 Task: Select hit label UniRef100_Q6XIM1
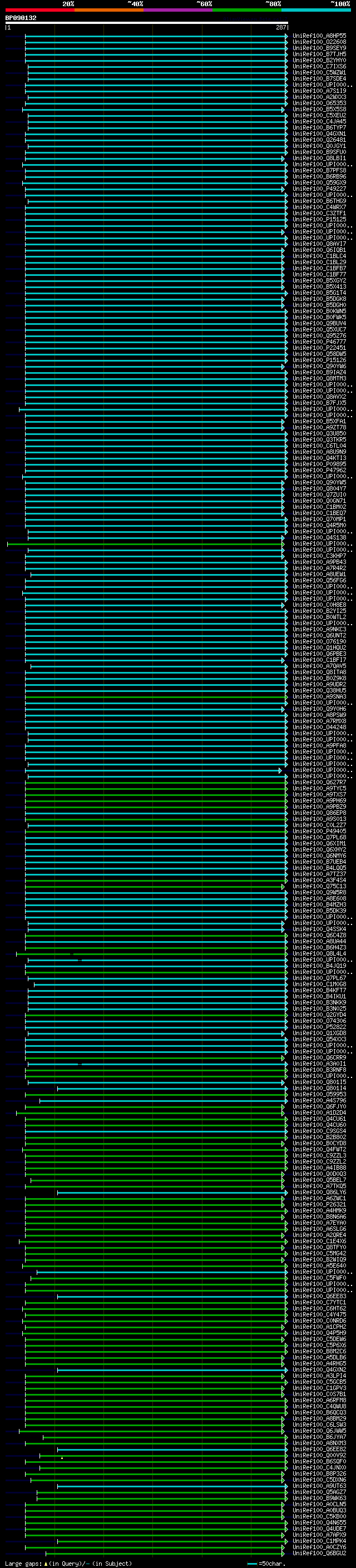point(319,844)
